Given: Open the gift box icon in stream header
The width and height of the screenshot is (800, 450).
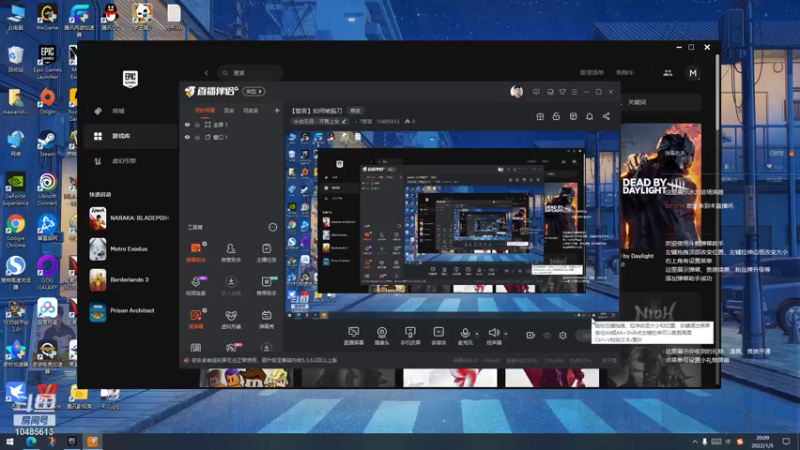Looking at the screenshot, I should tap(540, 116).
